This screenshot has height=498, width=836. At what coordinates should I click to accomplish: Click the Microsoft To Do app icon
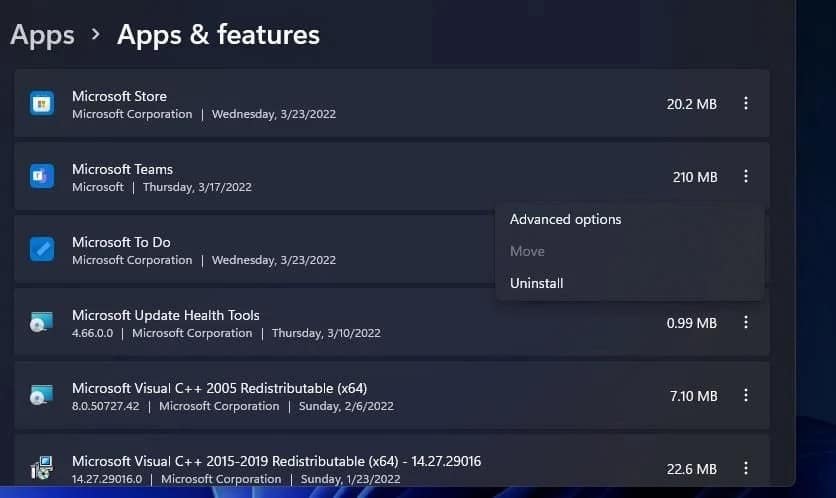[x=42, y=250]
